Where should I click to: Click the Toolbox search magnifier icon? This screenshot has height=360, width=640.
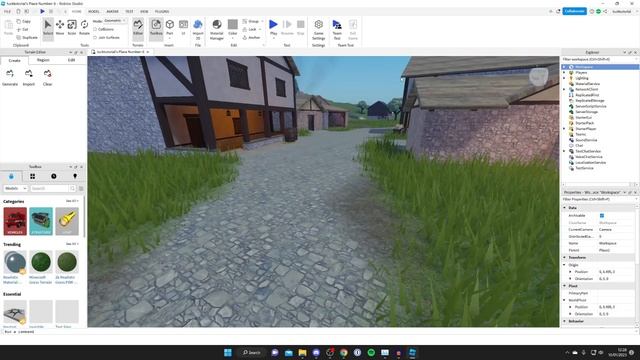click(73, 188)
